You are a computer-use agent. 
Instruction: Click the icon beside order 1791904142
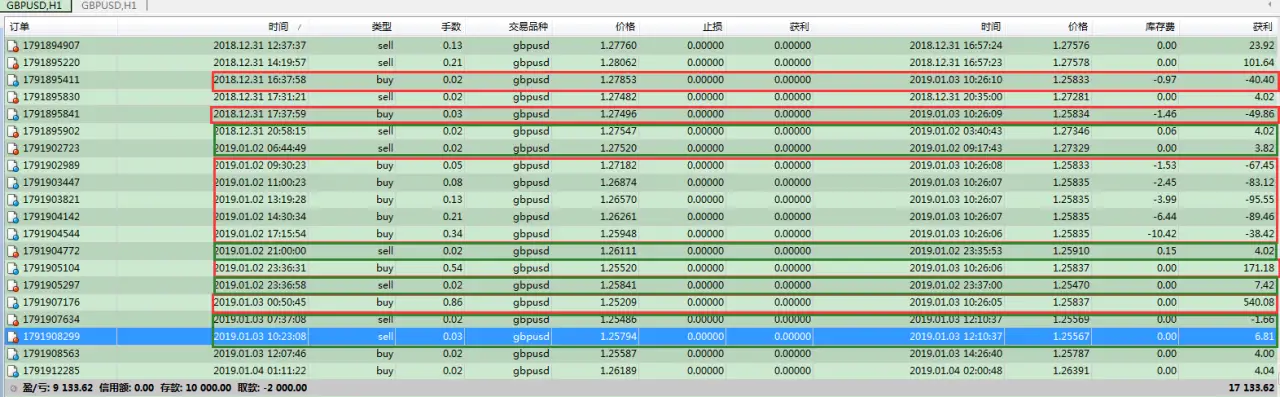pos(13,216)
